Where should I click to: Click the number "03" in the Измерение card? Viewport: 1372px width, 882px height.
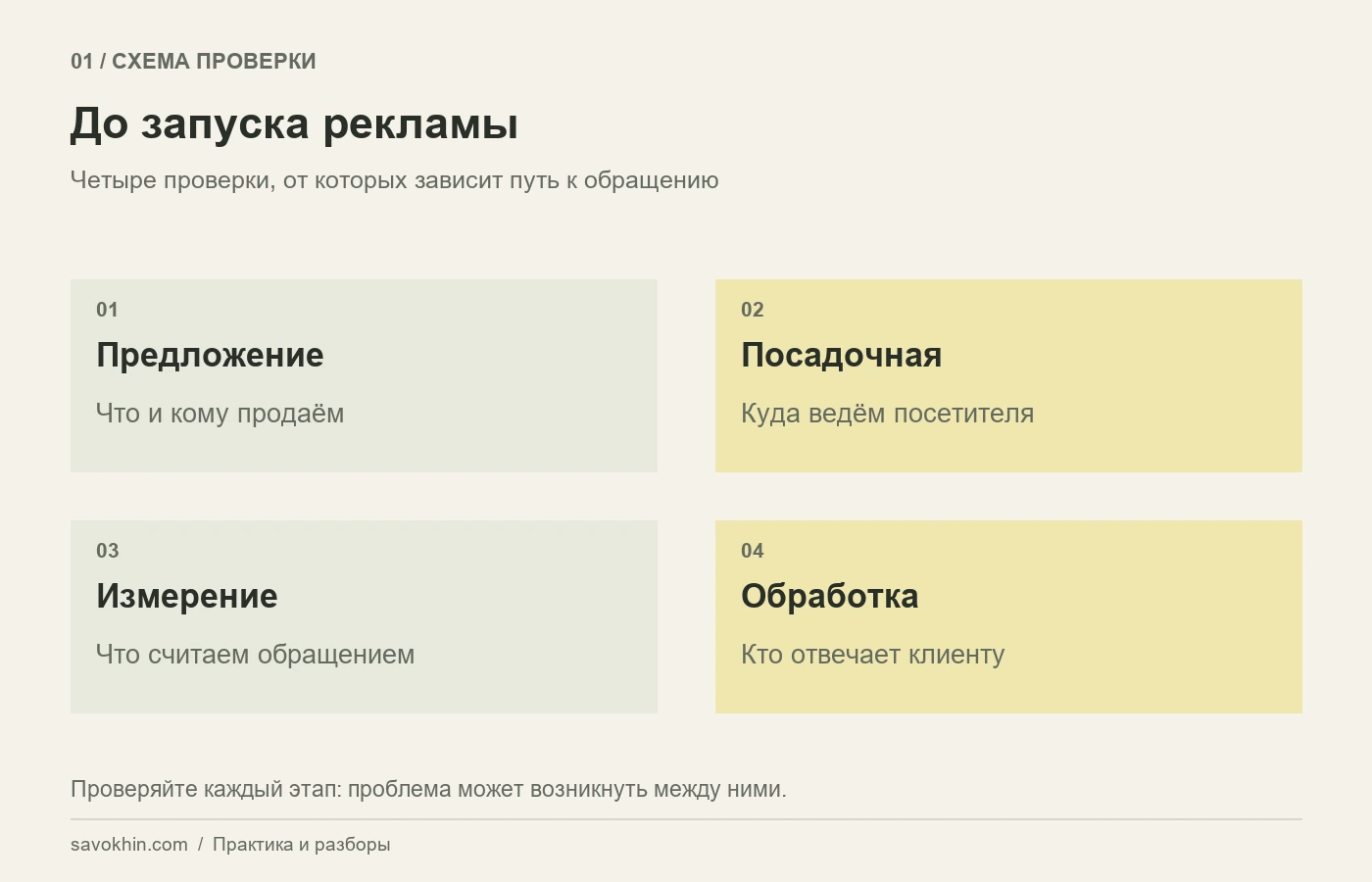(x=107, y=551)
